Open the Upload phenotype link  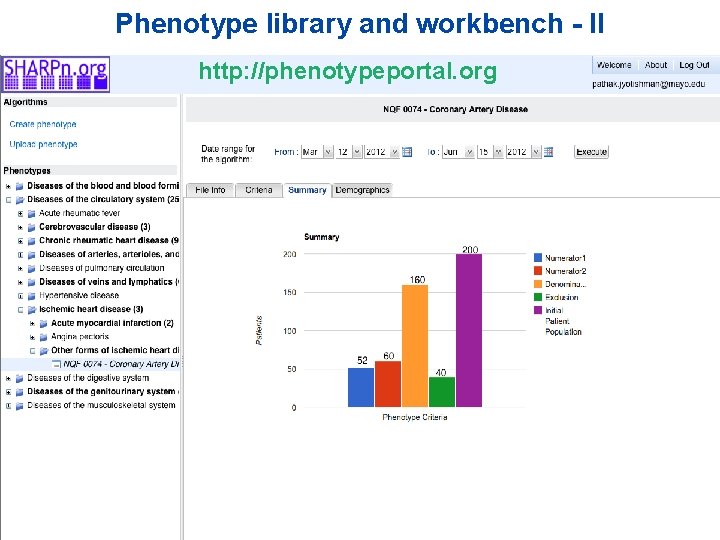[43, 144]
